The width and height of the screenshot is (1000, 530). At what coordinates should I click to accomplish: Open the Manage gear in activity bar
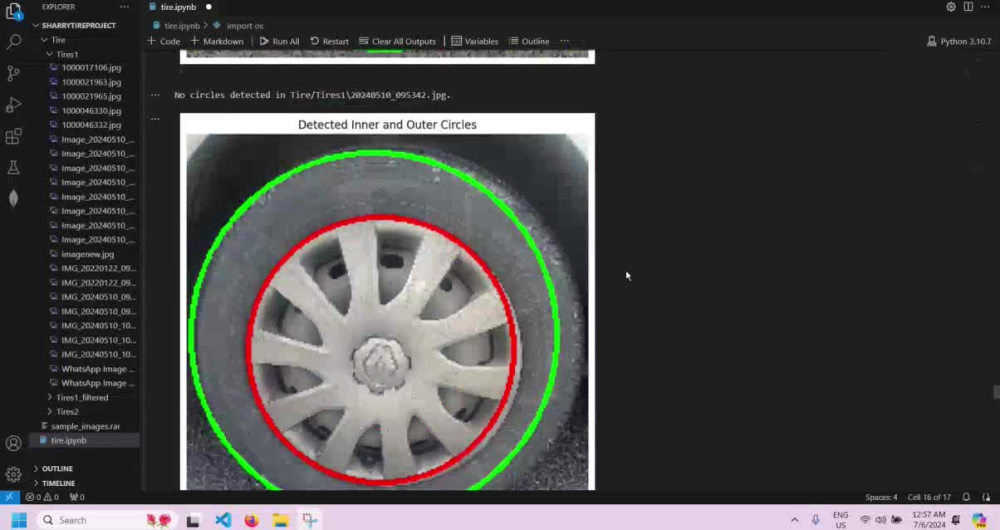click(x=13, y=474)
